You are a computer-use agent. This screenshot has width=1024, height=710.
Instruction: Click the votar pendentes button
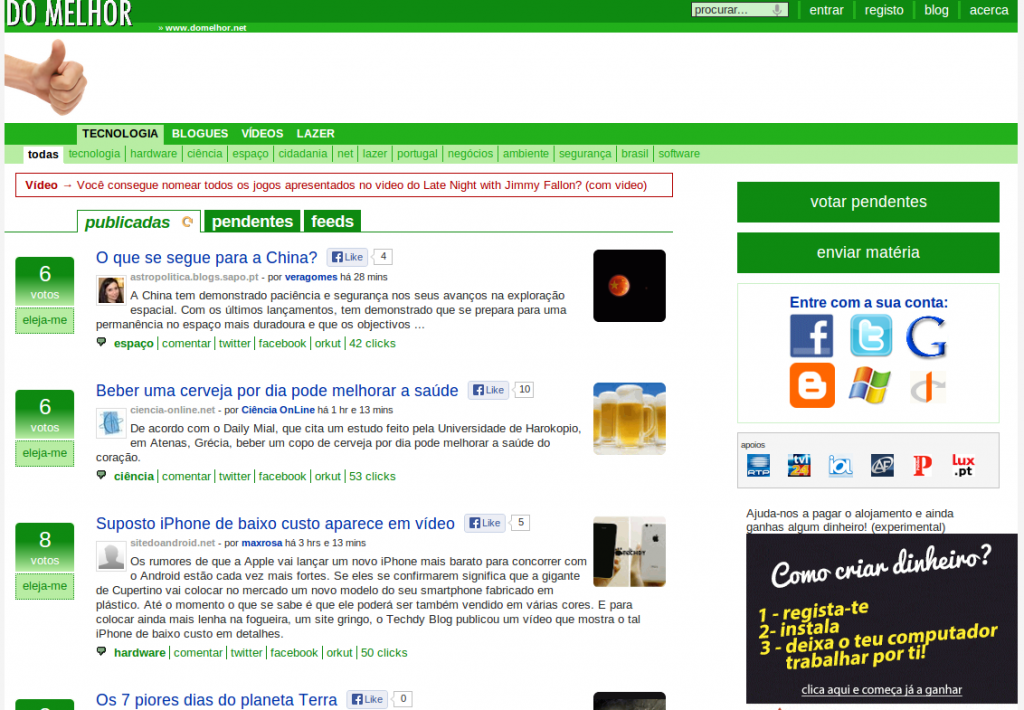868,202
